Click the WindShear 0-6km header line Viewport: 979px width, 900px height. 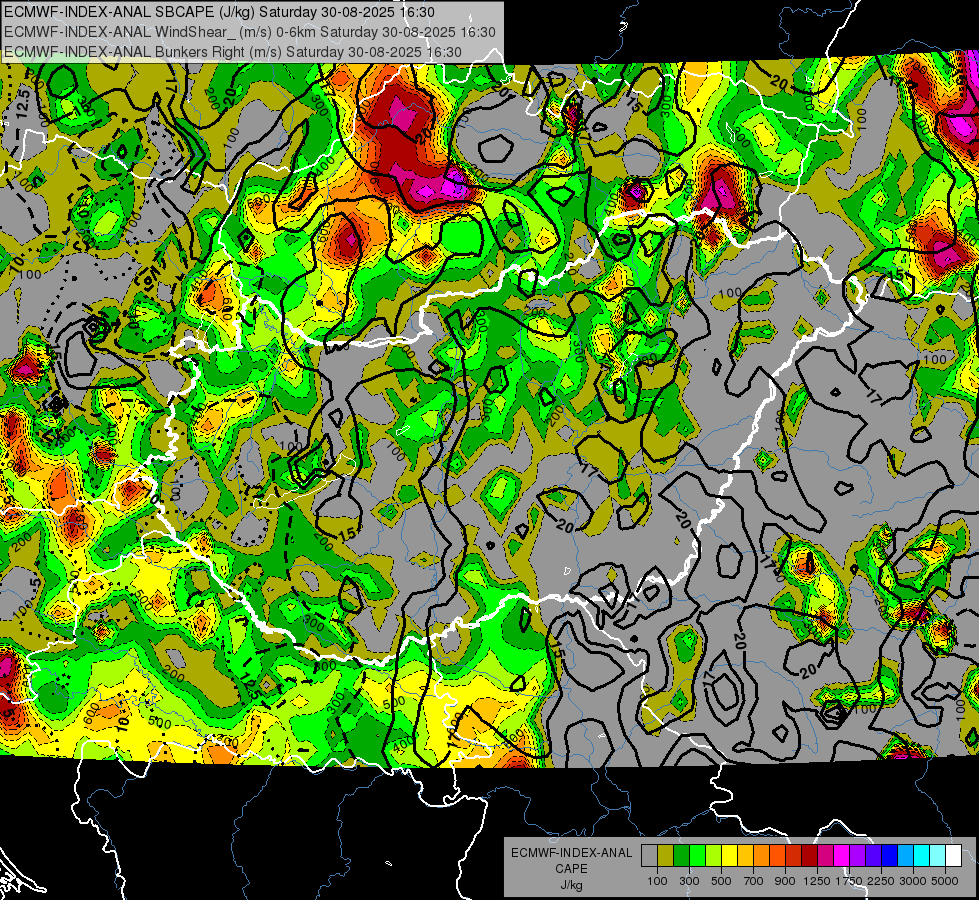pyautogui.click(x=249, y=32)
